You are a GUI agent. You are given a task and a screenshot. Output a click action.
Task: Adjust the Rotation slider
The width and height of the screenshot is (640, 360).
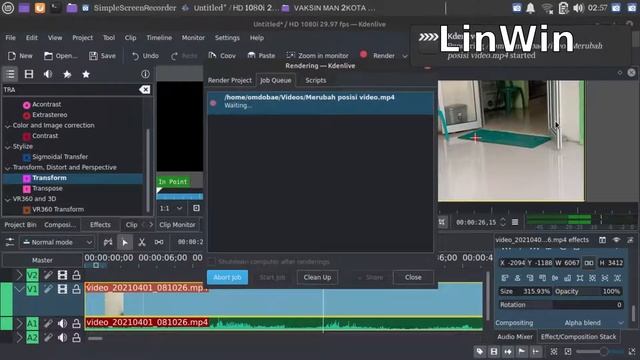[x=561, y=305]
